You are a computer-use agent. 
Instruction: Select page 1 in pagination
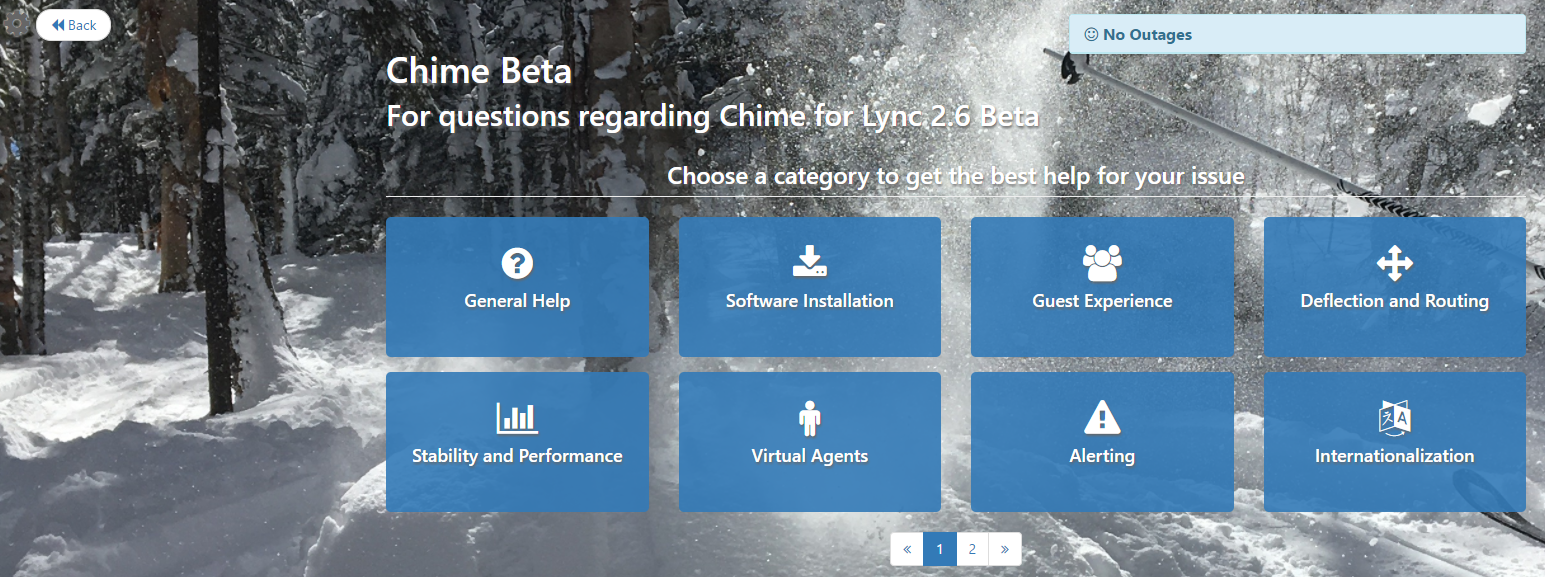point(940,549)
